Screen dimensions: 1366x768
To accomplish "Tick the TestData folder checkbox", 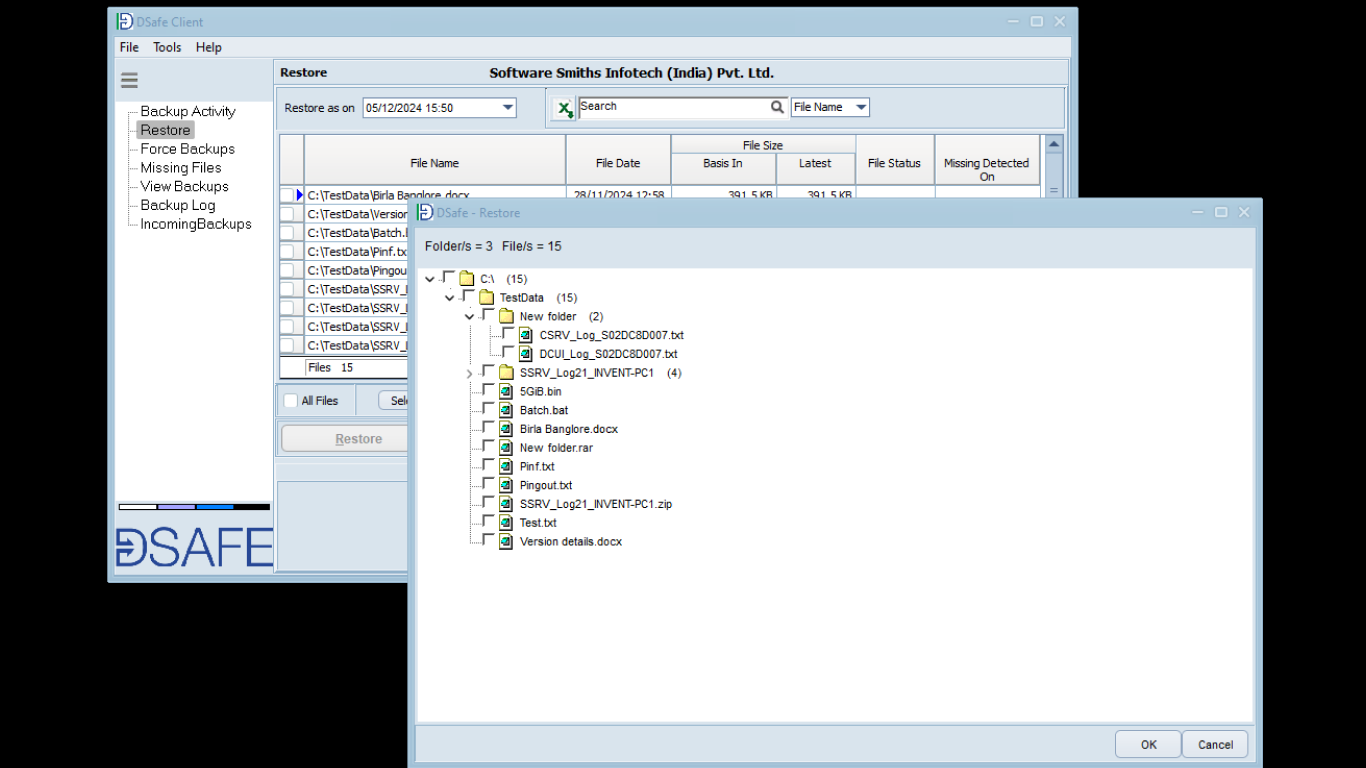I will (469, 297).
